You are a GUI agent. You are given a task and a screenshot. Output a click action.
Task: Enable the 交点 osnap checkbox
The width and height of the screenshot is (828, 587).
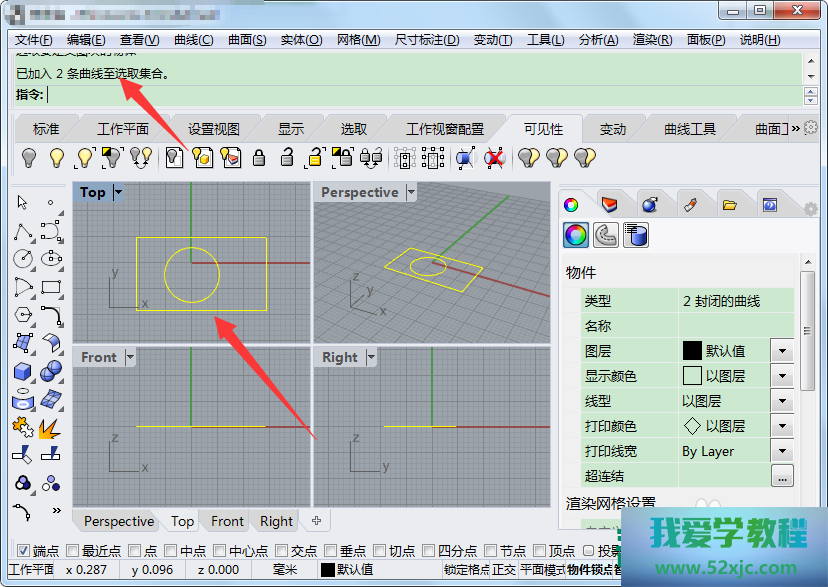[282, 550]
